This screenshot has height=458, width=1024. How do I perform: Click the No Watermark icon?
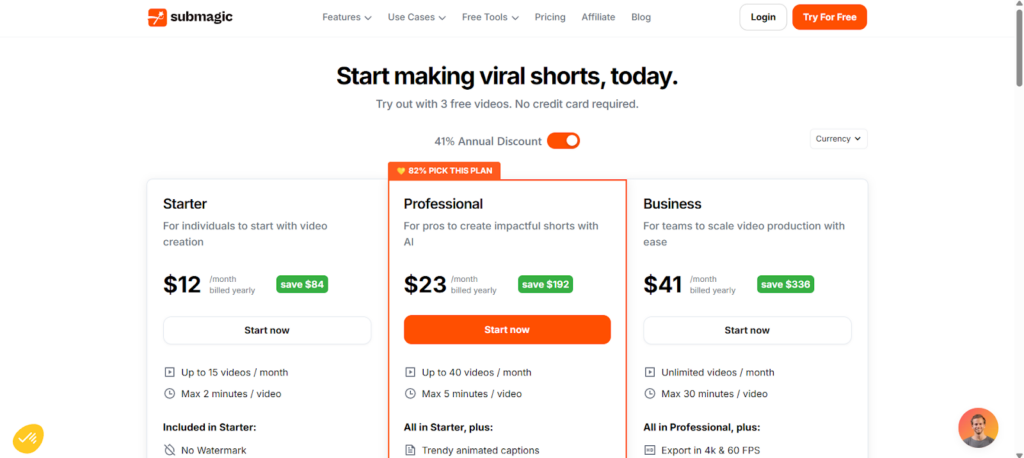click(170, 450)
